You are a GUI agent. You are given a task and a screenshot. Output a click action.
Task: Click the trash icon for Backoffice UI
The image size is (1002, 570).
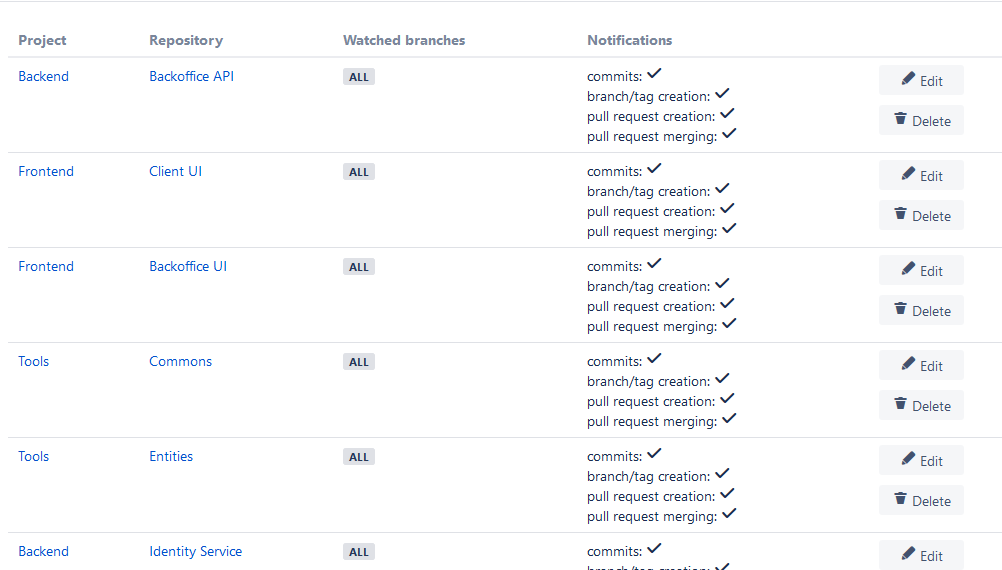[x=901, y=309]
